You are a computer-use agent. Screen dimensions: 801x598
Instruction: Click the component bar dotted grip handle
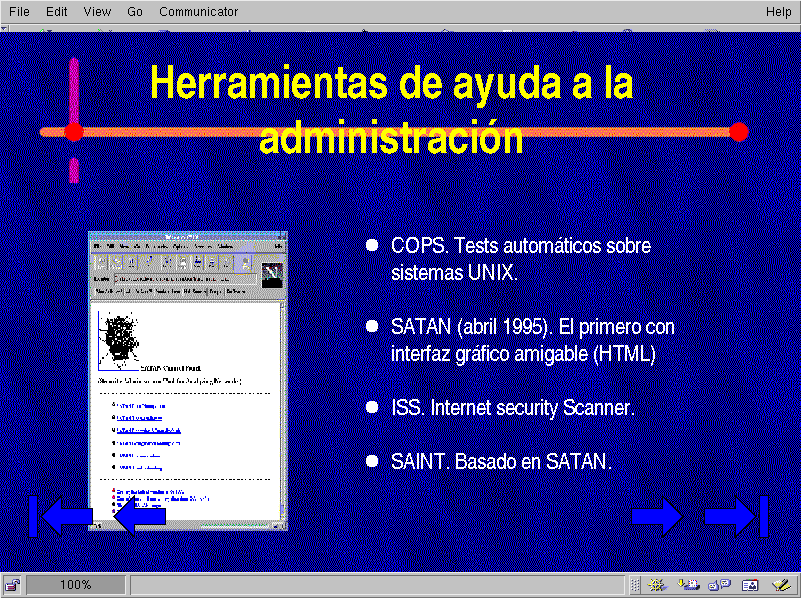tap(635, 585)
